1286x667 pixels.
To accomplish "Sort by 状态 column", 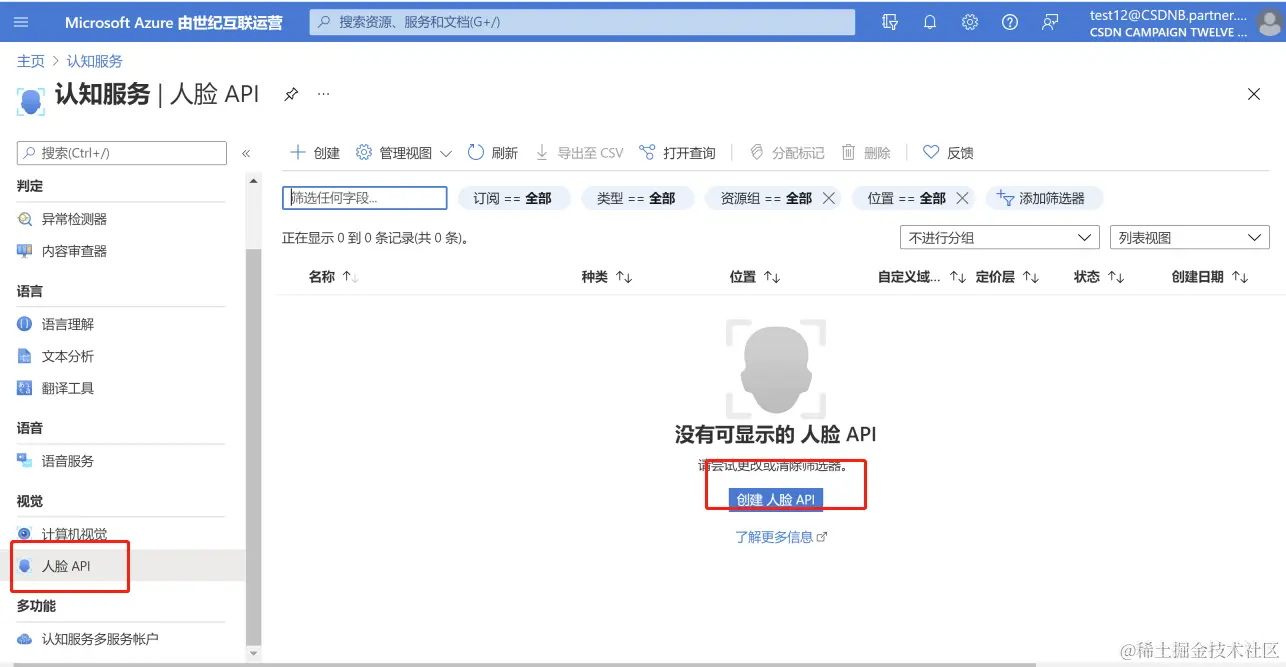I will pyautogui.click(x=1099, y=277).
